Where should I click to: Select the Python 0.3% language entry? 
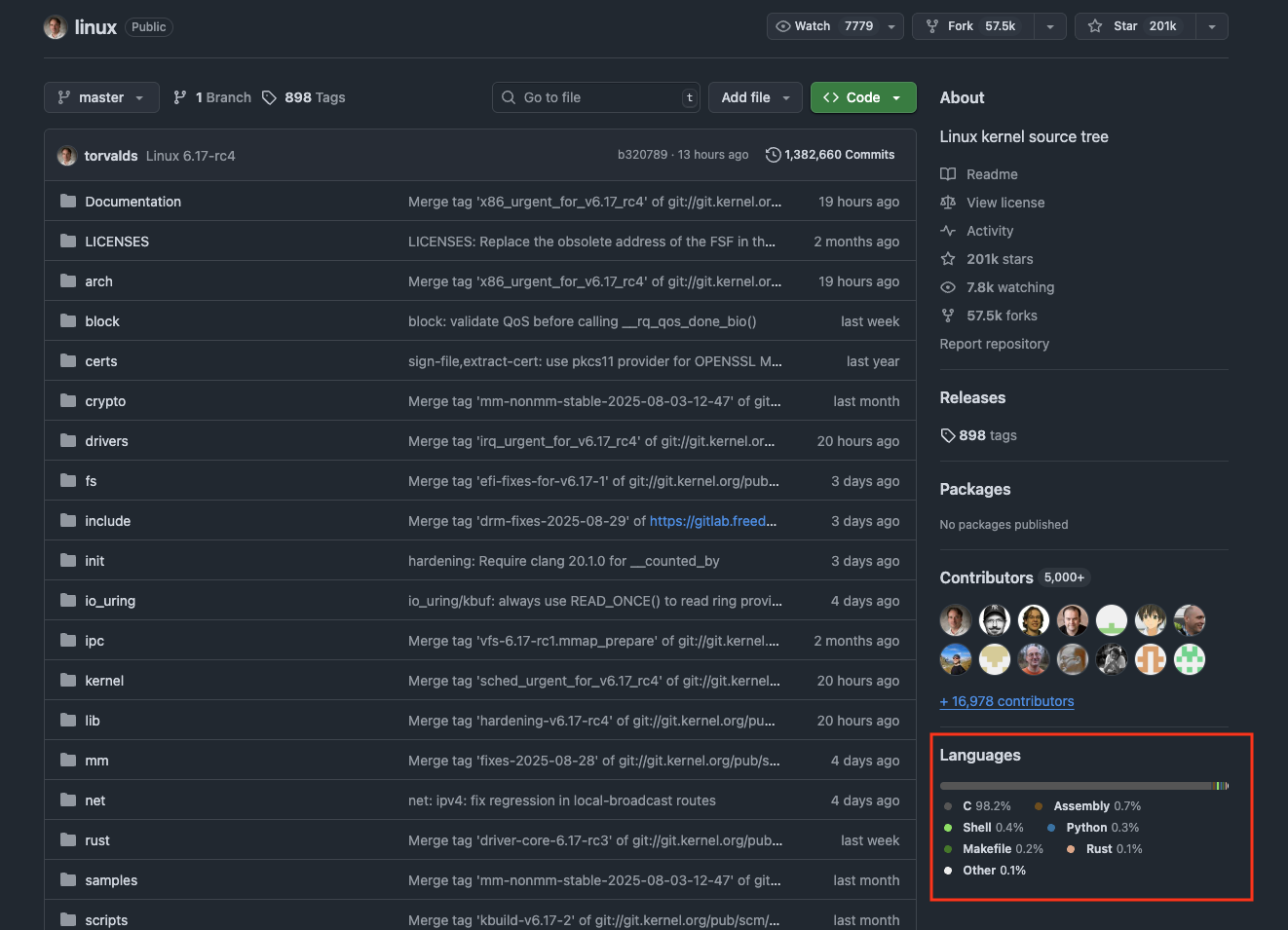[1093, 828]
